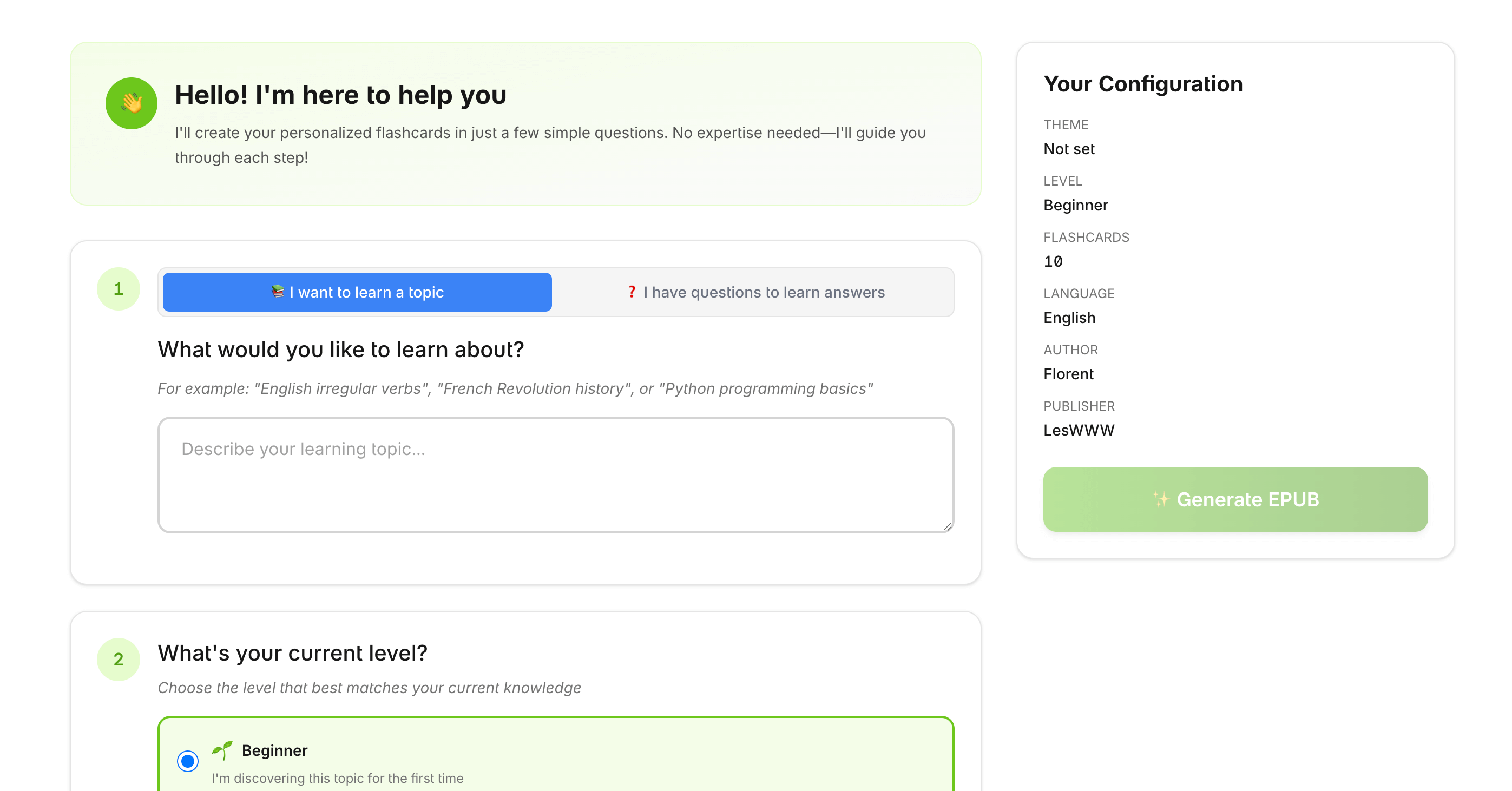Viewport: 1512px width, 791px height.
Task: Click the seedling icon next to Beginner
Action: point(222,749)
